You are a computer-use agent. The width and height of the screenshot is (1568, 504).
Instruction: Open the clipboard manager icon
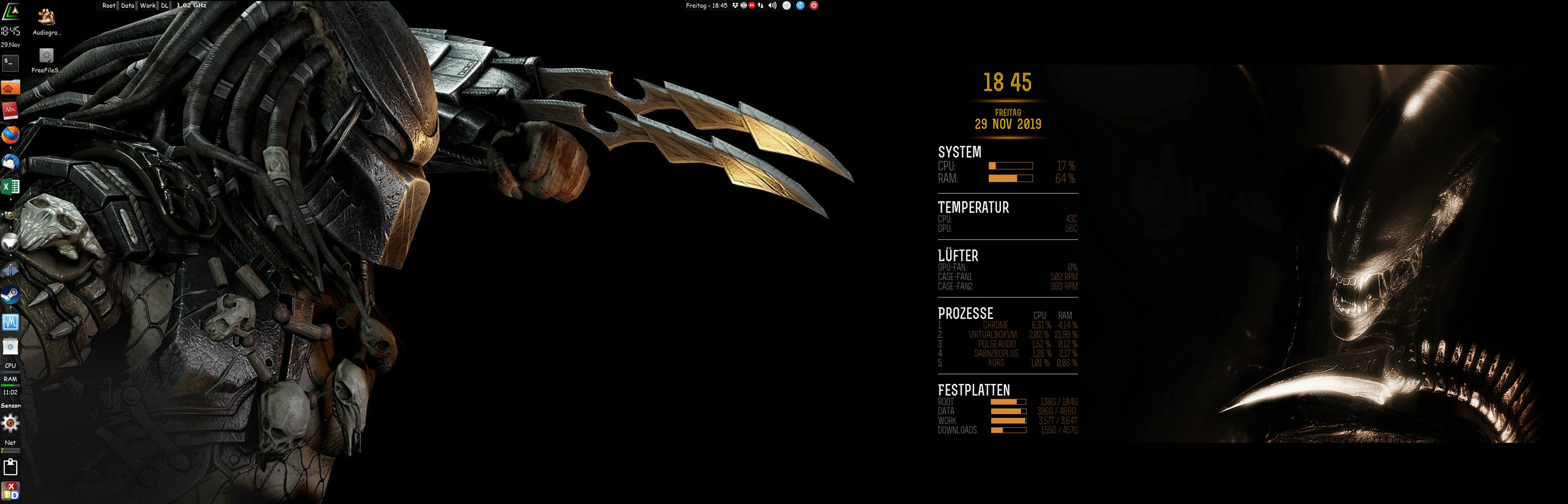[x=10, y=467]
